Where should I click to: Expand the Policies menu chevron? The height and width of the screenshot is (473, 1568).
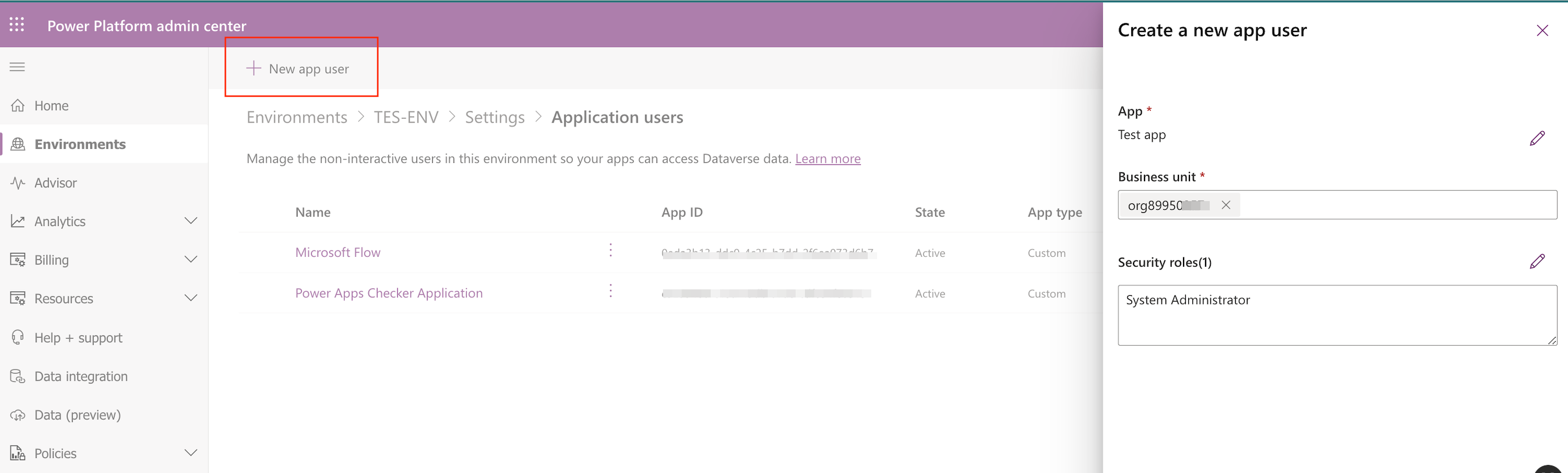(x=191, y=453)
